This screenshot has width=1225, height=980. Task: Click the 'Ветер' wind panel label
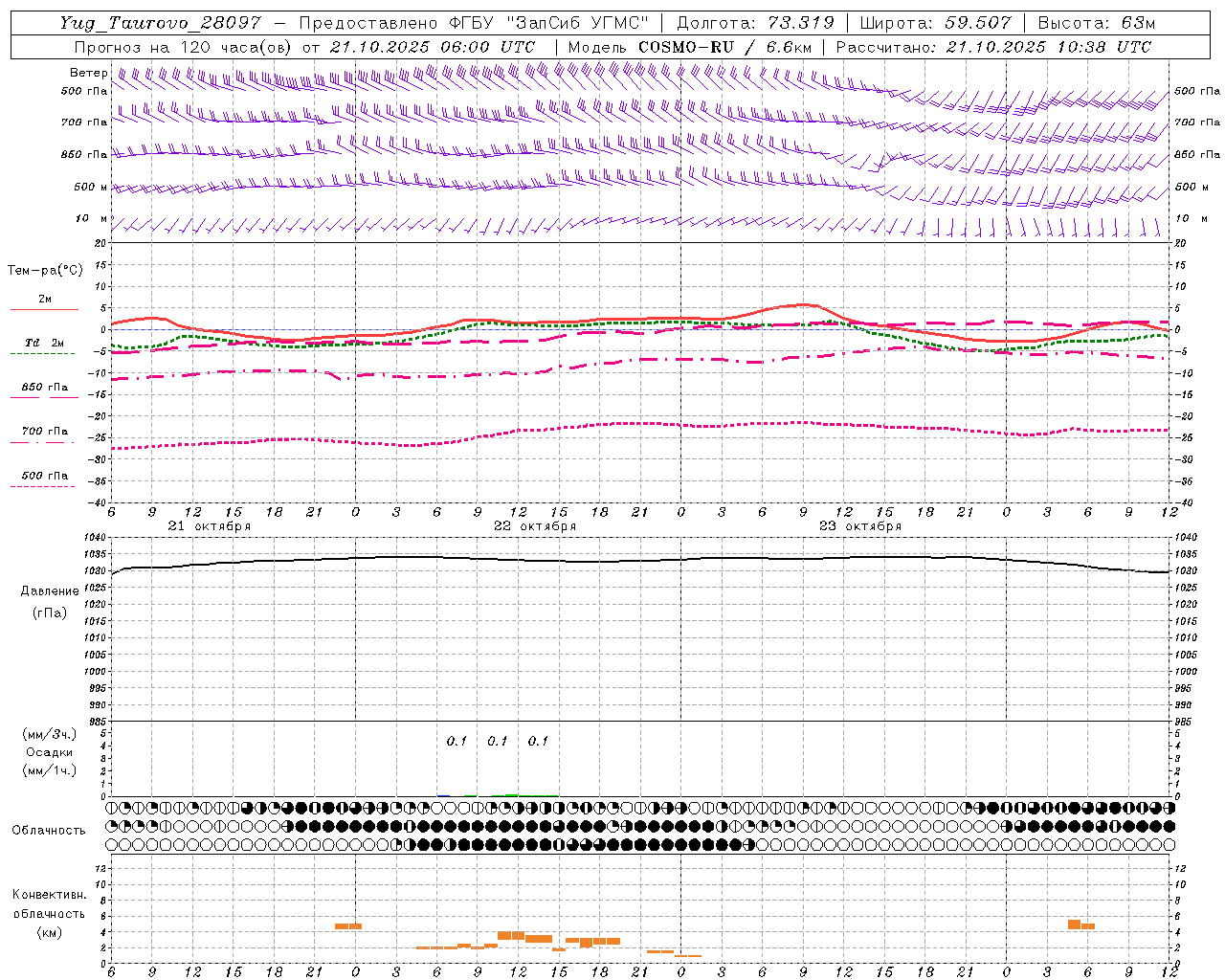tap(88, 73)
